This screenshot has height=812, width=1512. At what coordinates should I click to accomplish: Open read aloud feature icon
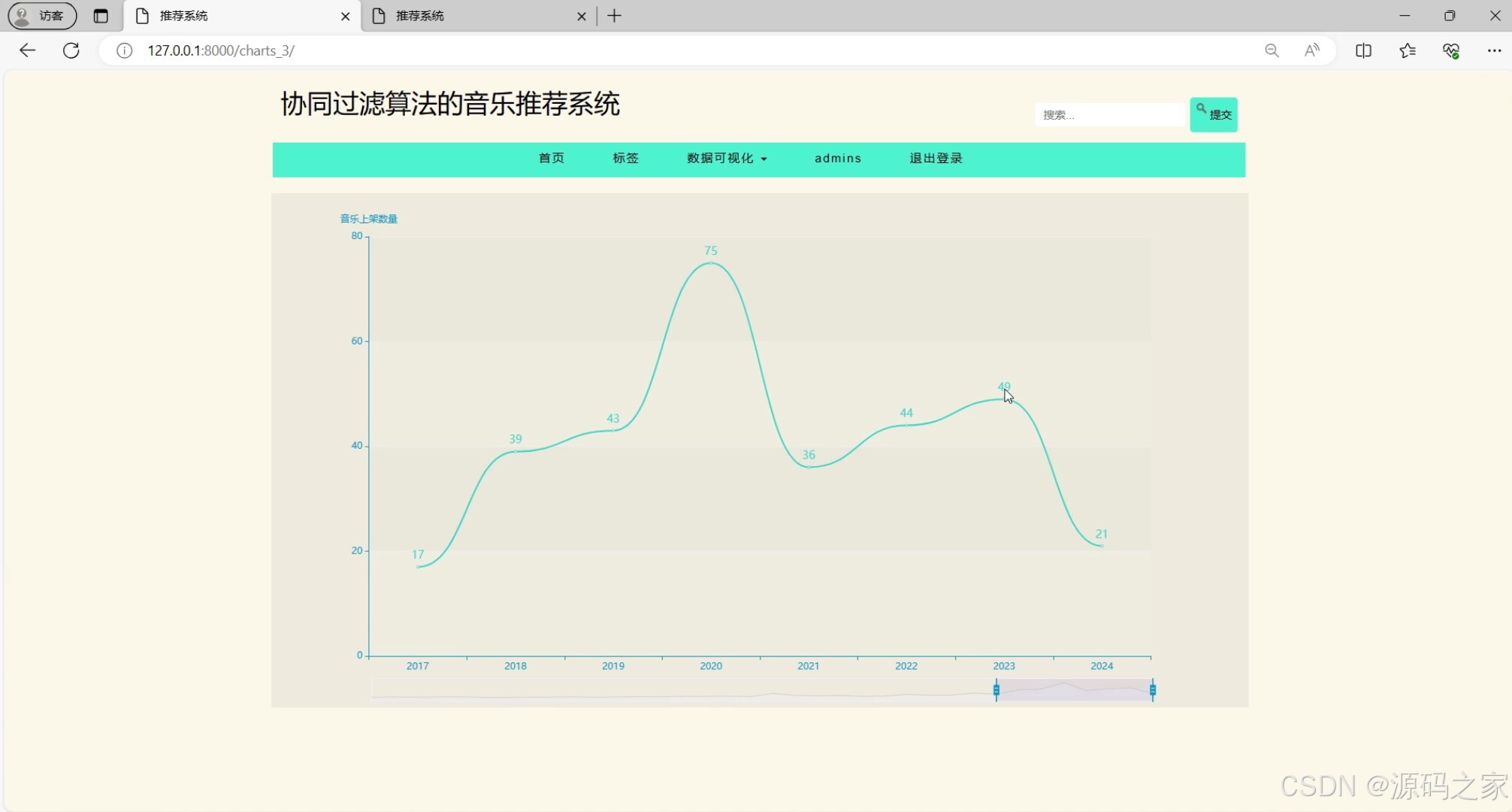[x=1312, y=50]
